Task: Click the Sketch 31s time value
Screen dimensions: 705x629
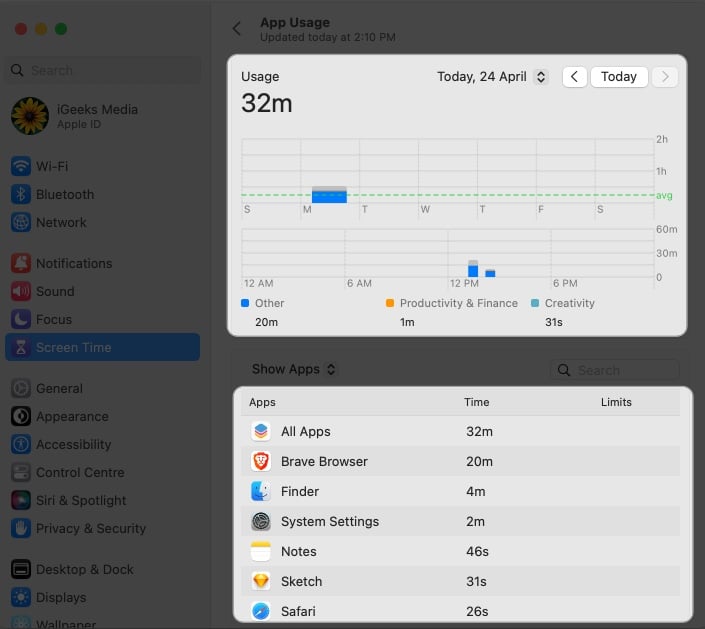Action: (x=476, y=581)
